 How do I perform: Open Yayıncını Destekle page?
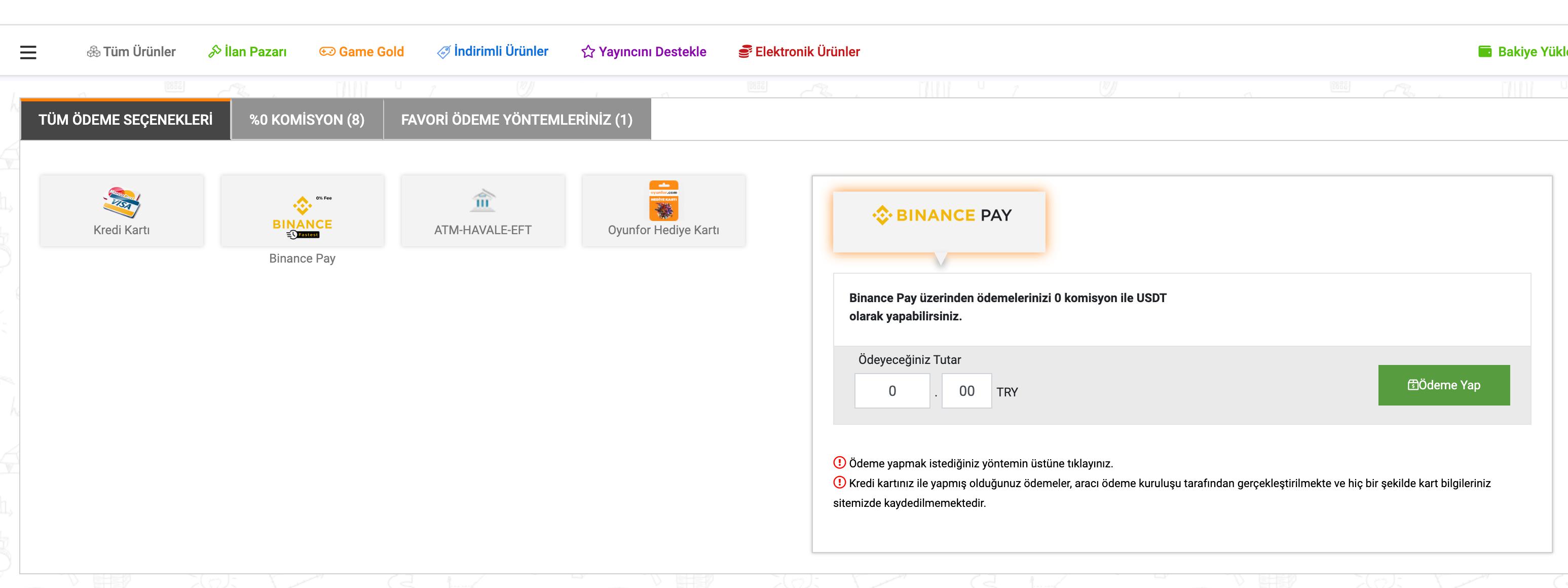(653, 52)
